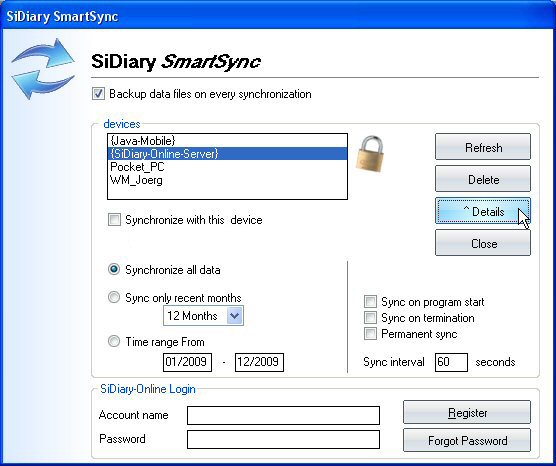The height and width of the screenshot is (466, 556).
Task: Select Time range From radio button
Action: click(114, 341)
